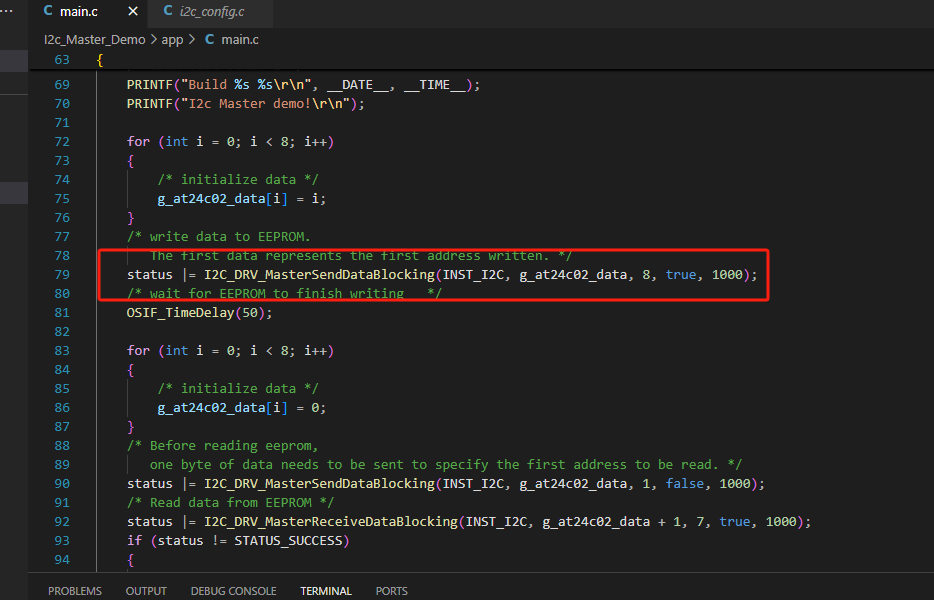
Task: Open the DEBUG CONSOLE panel tab
Action: (234, 590)
